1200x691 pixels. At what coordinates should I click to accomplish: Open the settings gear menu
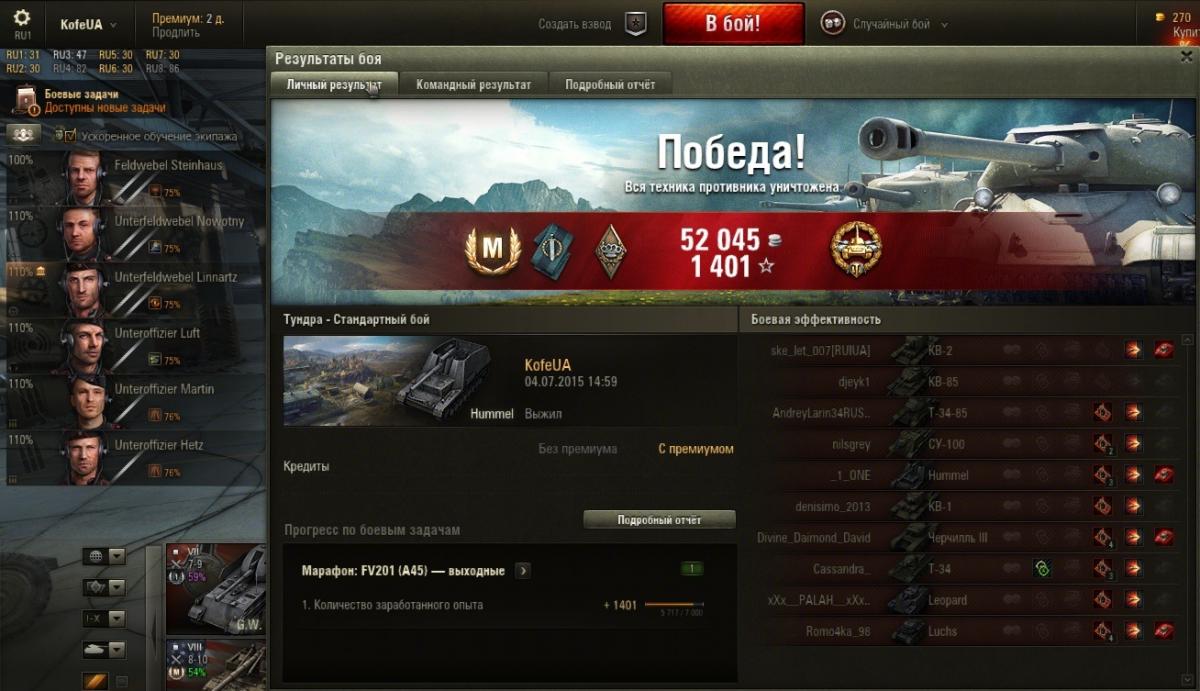point(22,18)
